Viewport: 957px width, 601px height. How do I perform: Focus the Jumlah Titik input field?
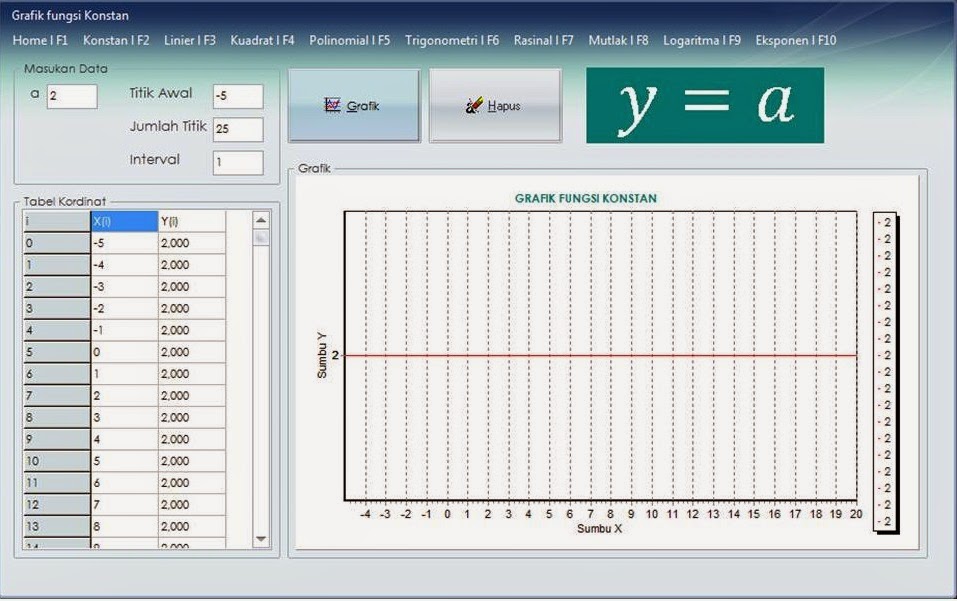coord(238,129)
